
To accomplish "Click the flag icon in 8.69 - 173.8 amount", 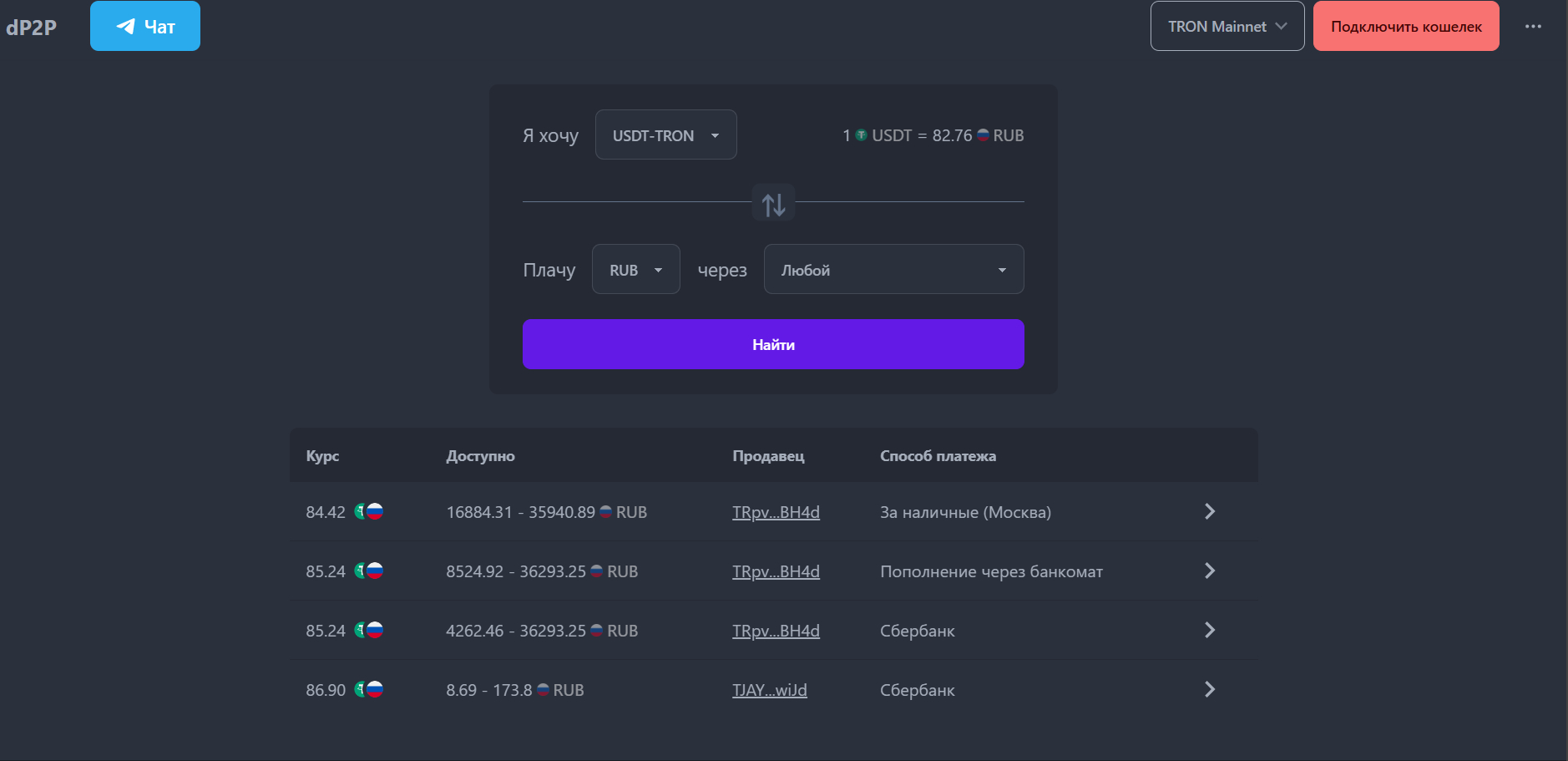I will click(544, 690).
